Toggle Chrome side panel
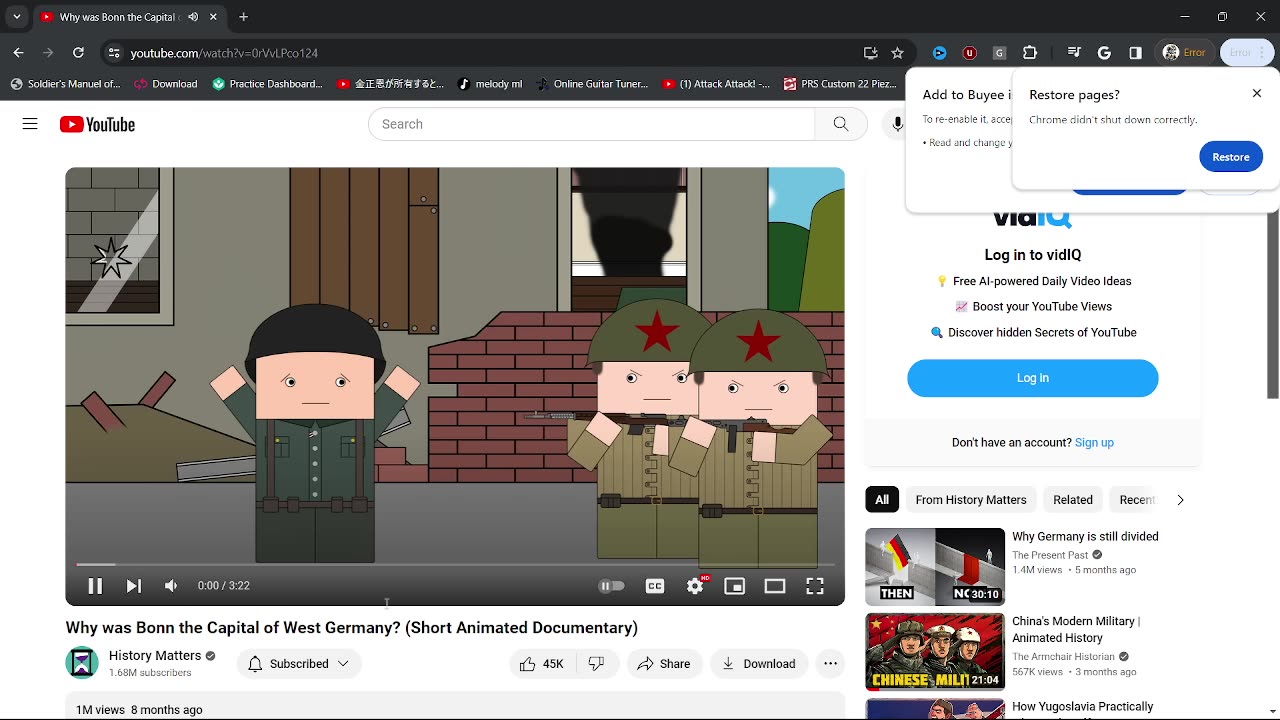This screenshot has width=1280, height=720. click(1135, 53)
